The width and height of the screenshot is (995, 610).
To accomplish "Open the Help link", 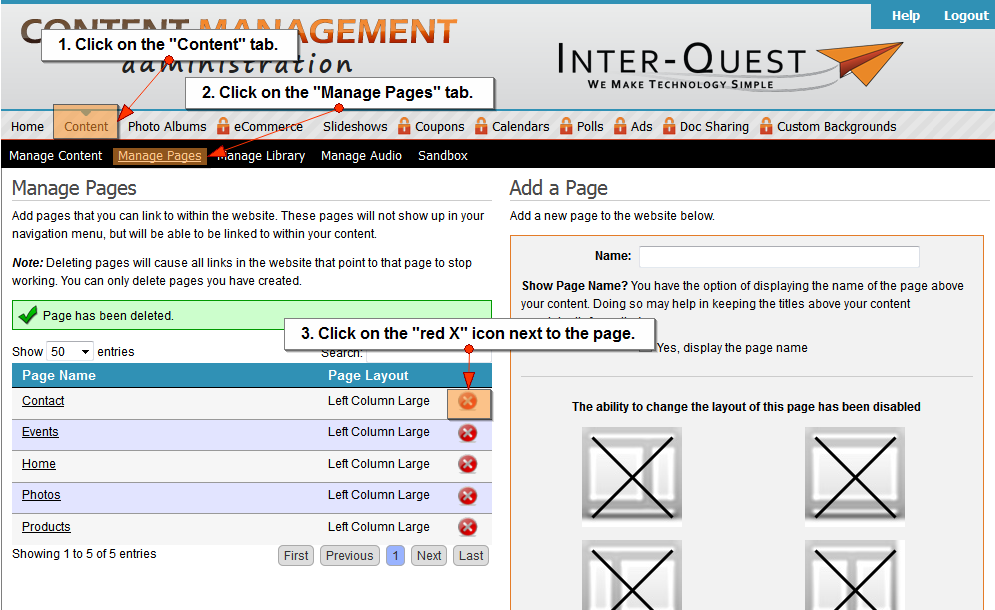I will (905, 16).
